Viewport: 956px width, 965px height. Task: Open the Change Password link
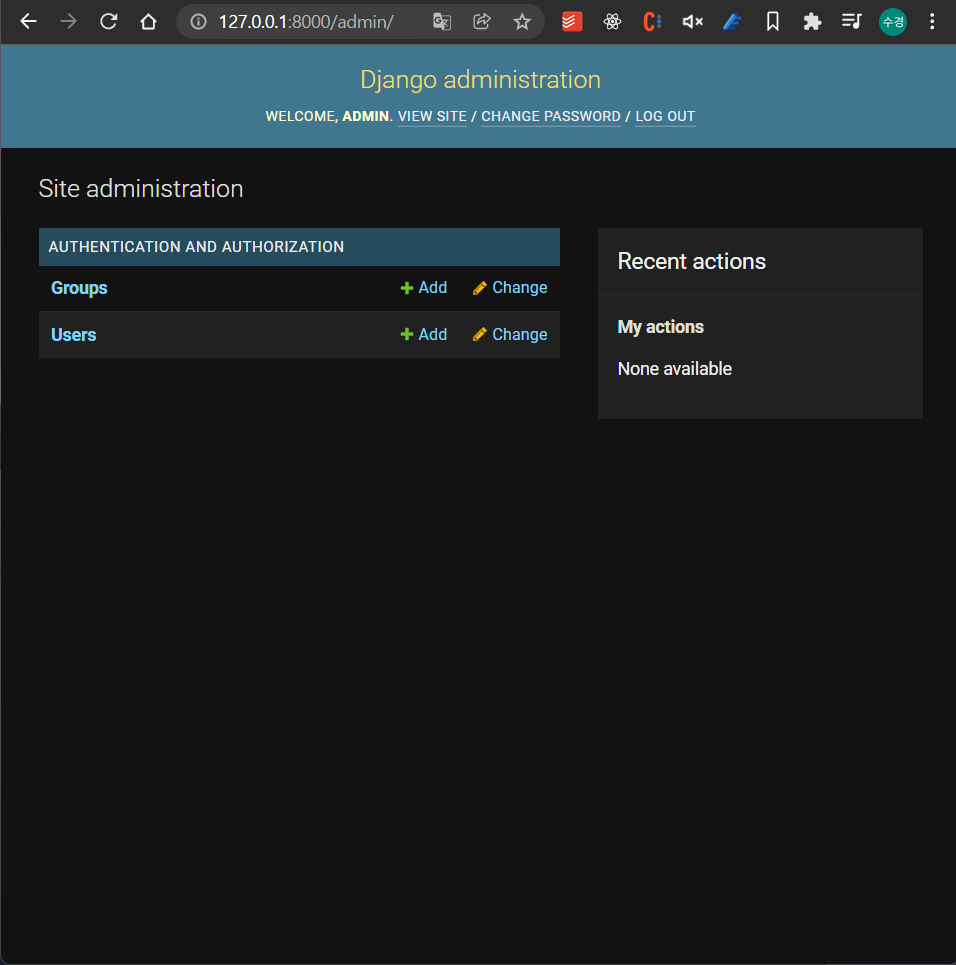pyautogui.click(x=551, y=116)
